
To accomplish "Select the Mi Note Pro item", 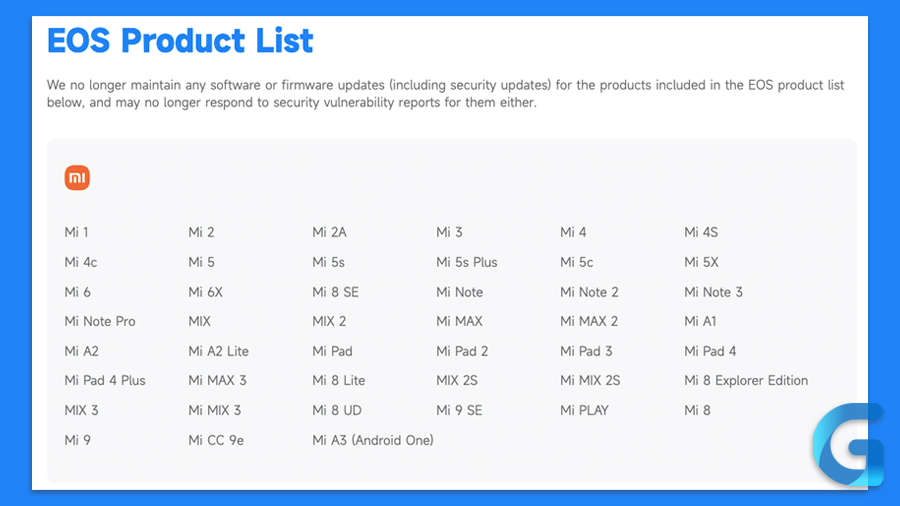I will [100, 321].
